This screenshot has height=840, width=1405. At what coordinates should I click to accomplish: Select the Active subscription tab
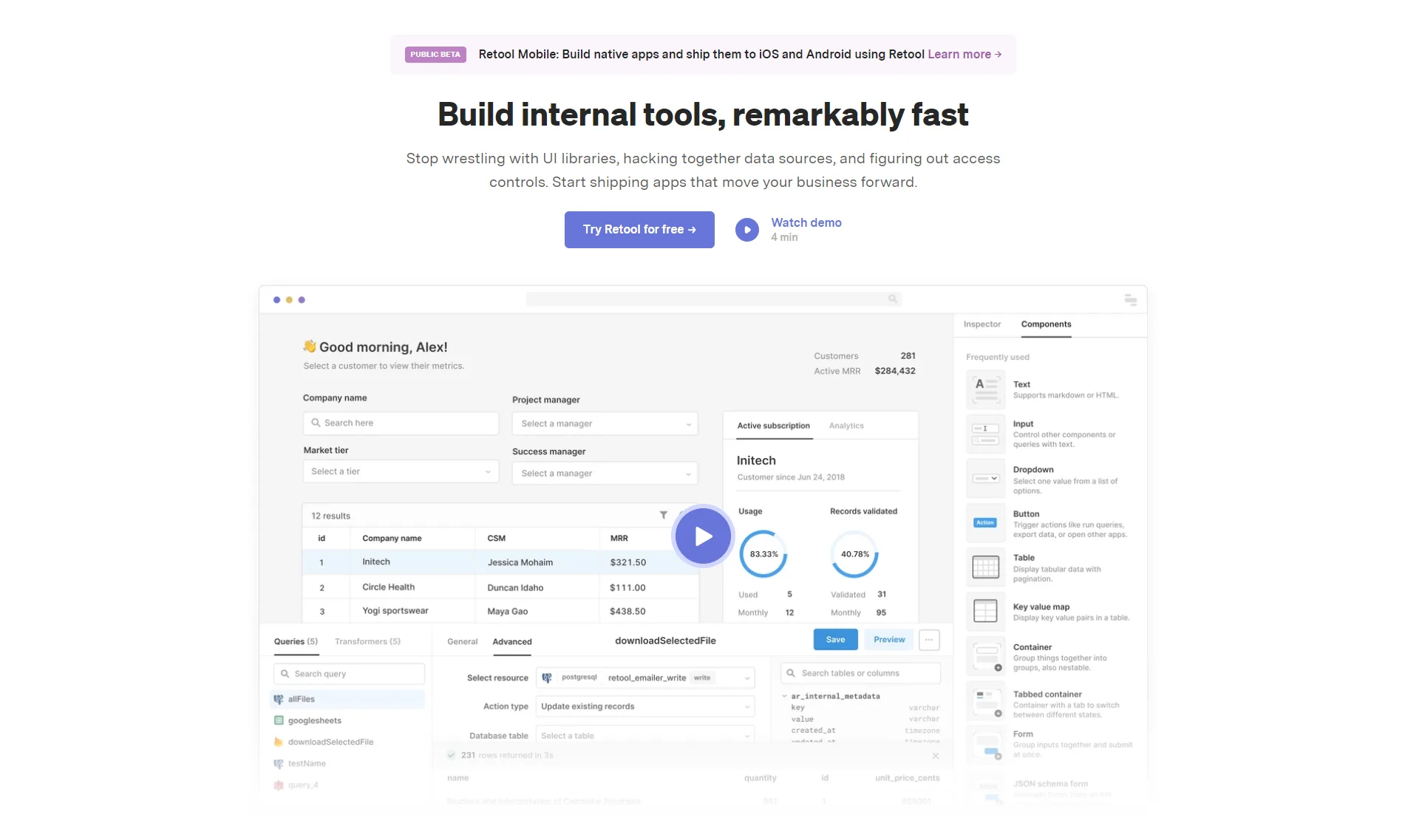click(773, 426)
